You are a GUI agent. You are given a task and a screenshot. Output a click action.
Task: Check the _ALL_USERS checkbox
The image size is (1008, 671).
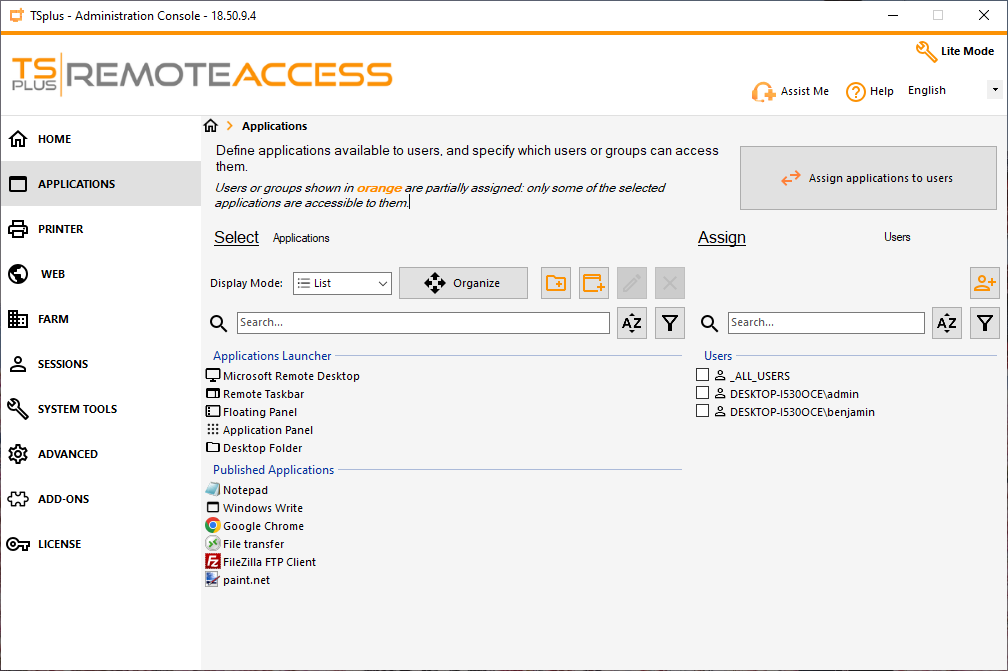tap(703, 375)
